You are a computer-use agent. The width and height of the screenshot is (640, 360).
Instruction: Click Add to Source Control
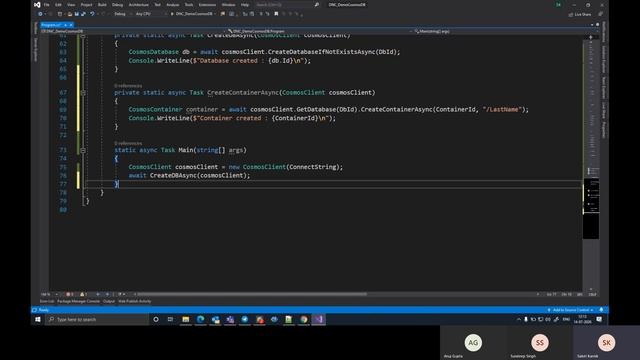point(571,310)
